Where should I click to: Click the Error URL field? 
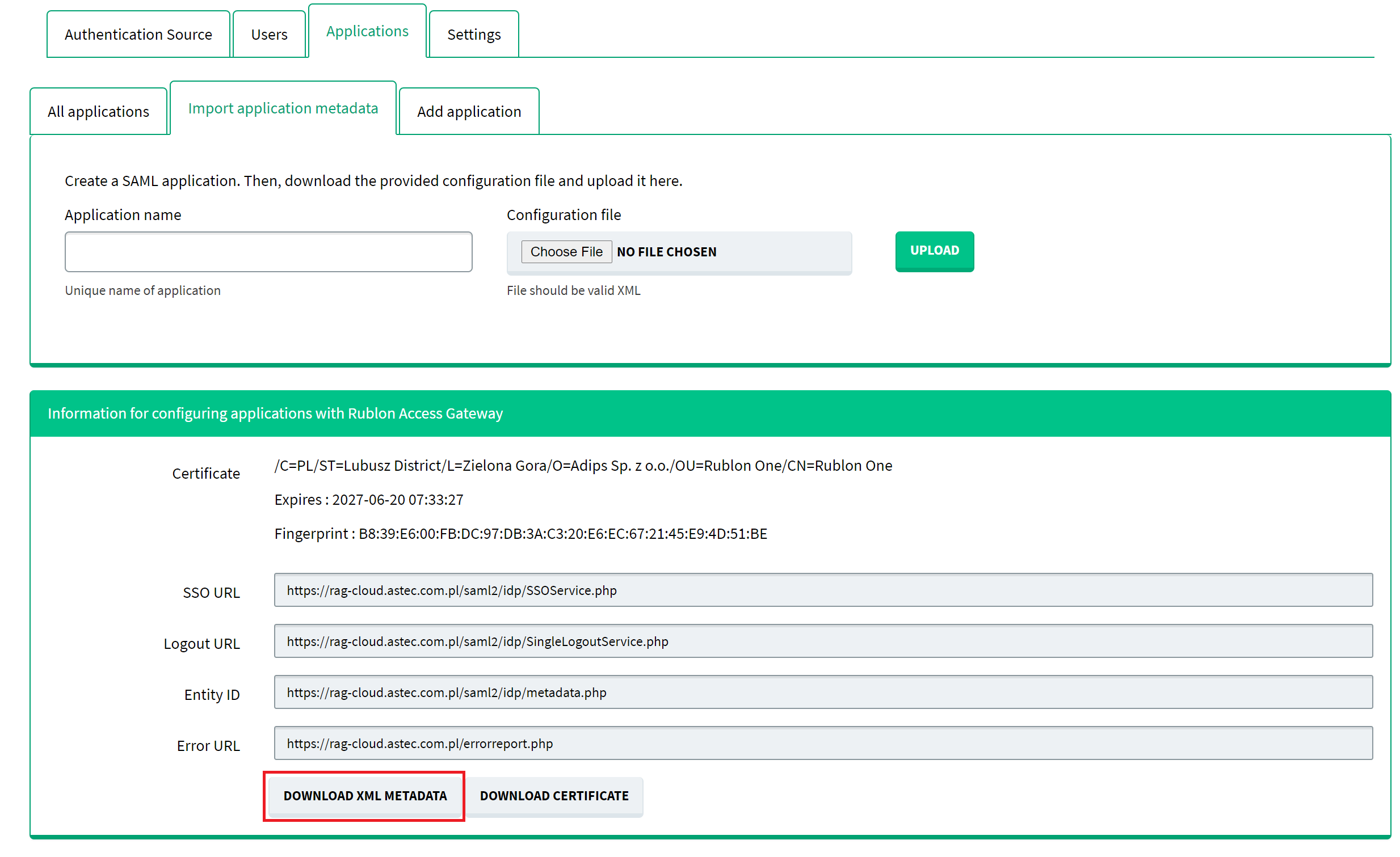[x=823, y=744]
